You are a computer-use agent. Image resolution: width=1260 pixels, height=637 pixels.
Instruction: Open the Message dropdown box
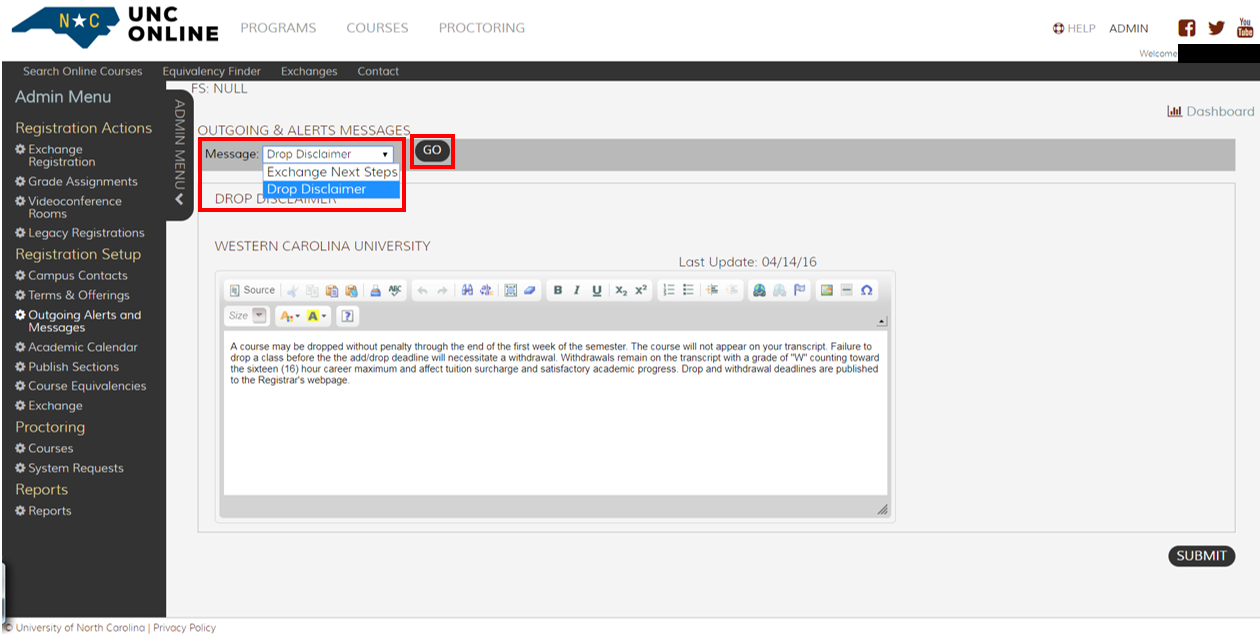coord(328,154)
